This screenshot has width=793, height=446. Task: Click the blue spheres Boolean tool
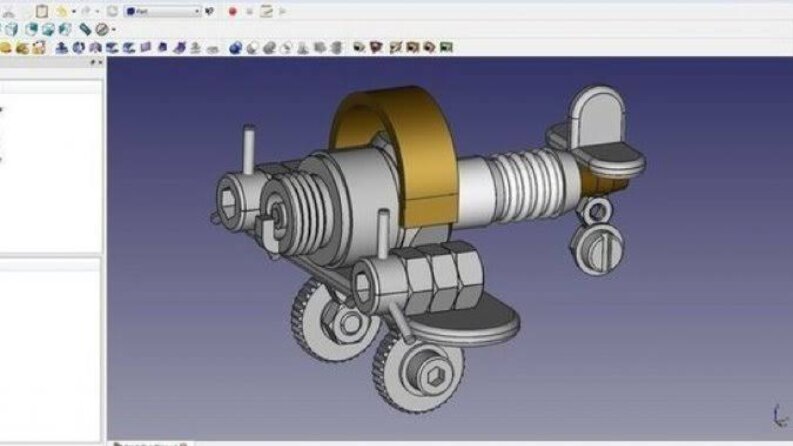[x=235, y=48]
